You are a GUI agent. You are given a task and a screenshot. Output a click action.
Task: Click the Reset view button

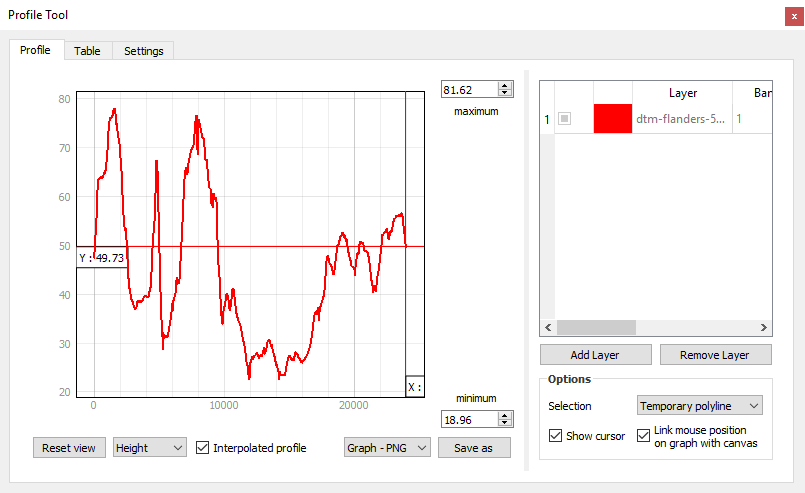click(69, 448)
